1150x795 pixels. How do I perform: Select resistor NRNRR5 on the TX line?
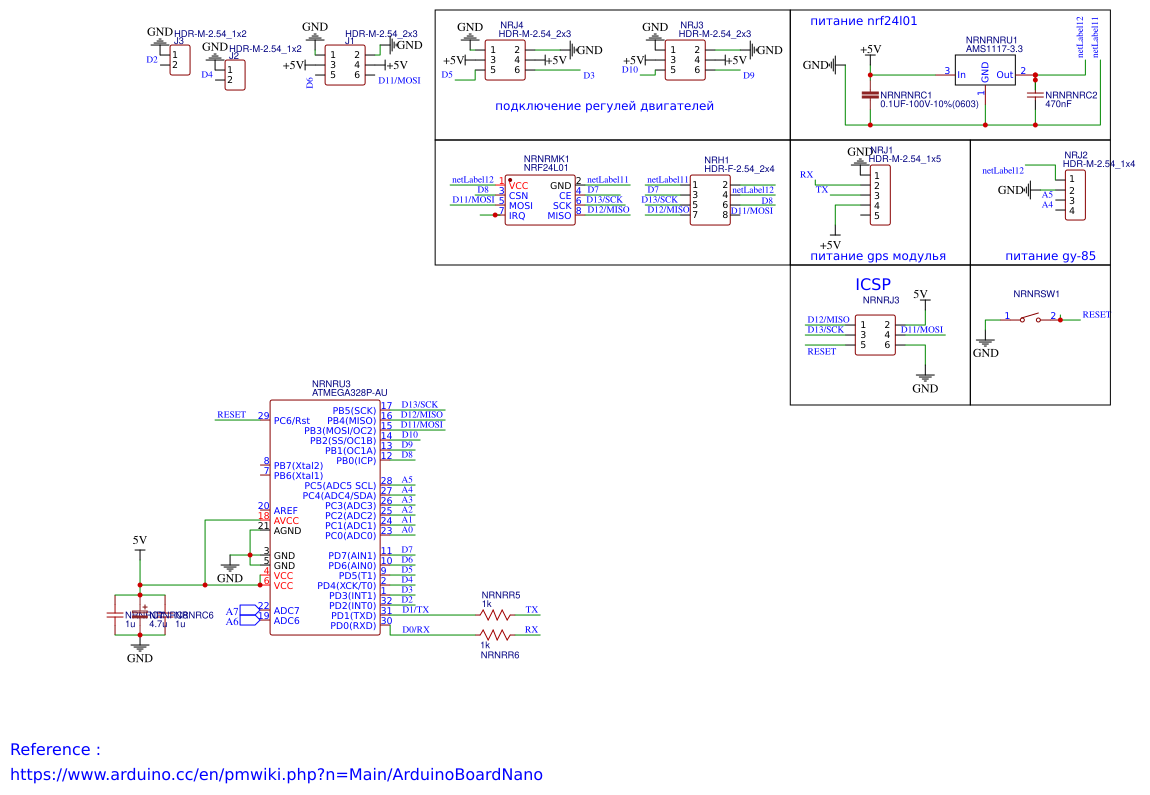click(497, 615)
